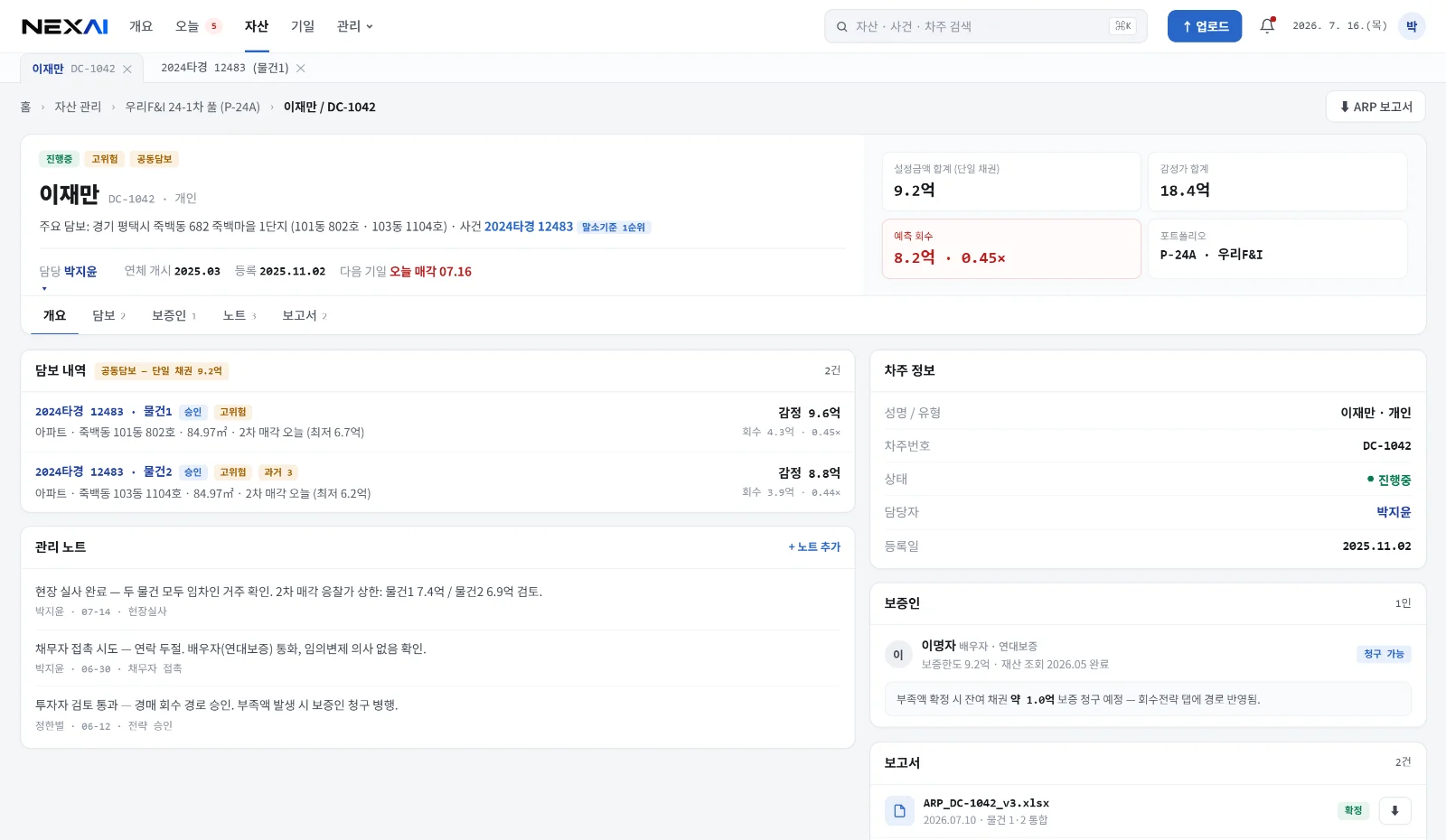The height and width of the screenshot is (840, 1446).
Task: Click 자산 관리 in the breadcrumb
Action: click(78, 107)
